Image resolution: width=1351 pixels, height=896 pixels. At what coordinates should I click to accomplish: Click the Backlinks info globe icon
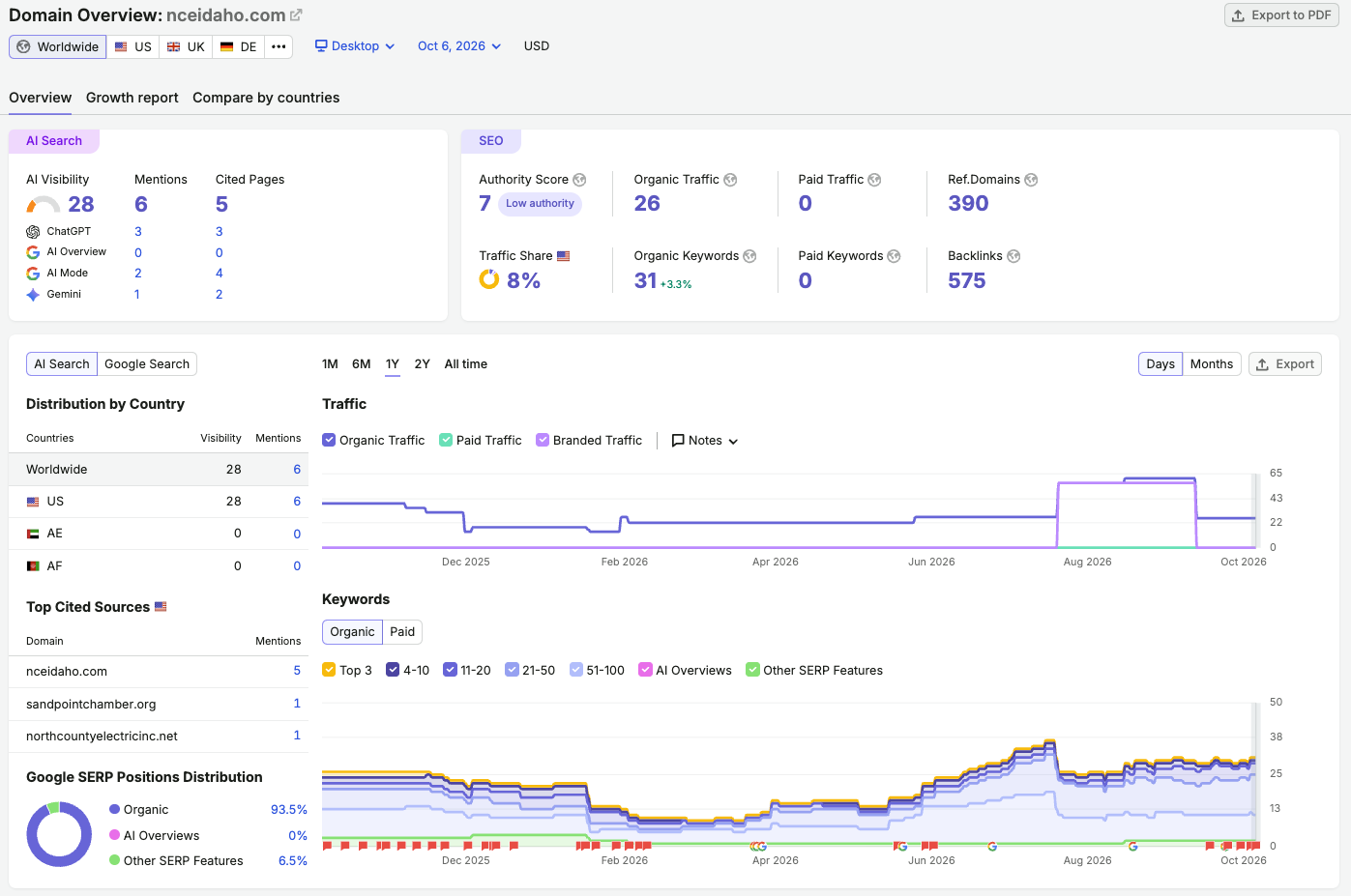(1013, 256)
